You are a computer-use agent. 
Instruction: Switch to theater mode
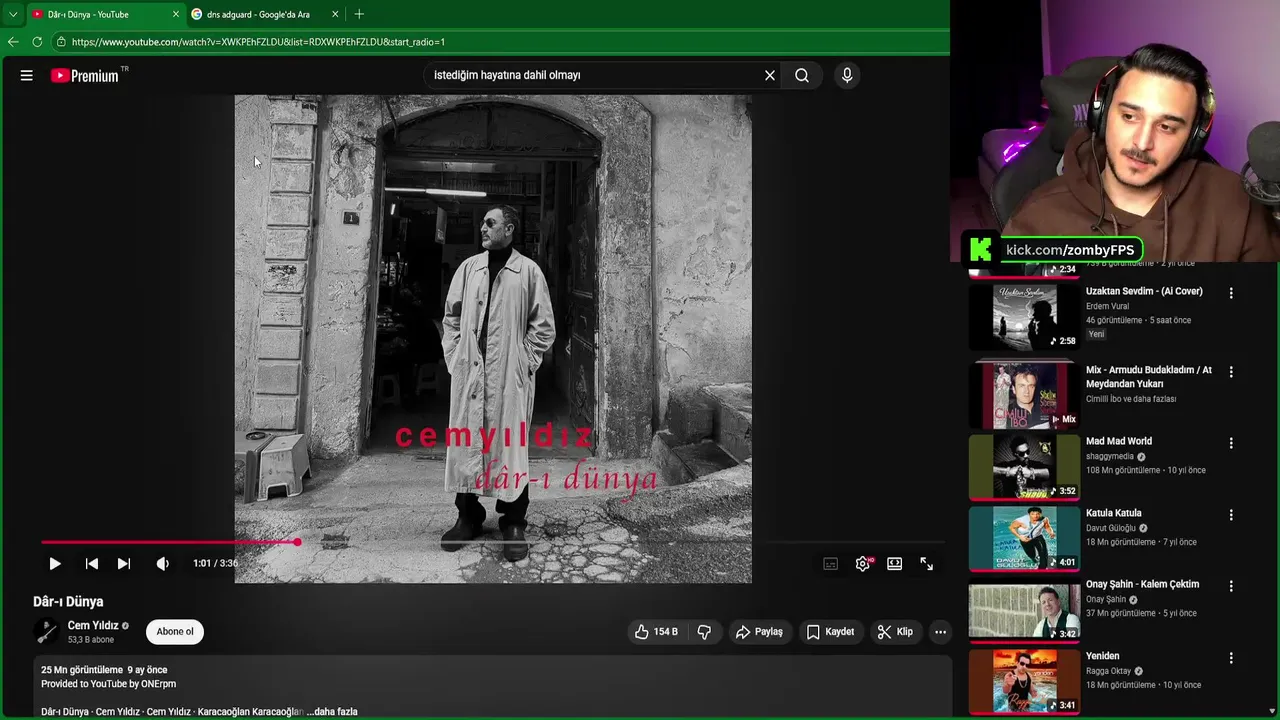click(x=894, y=564)
